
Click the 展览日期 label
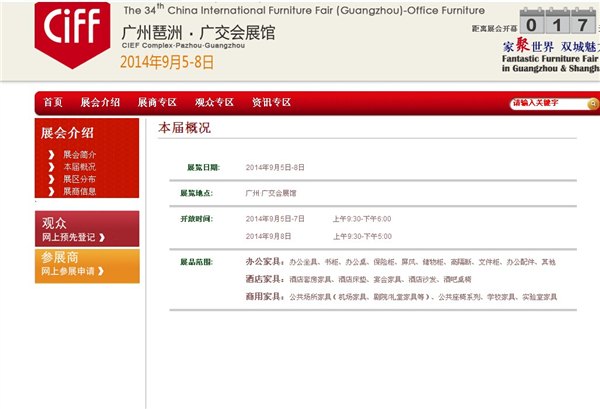[x=203, y=168]
